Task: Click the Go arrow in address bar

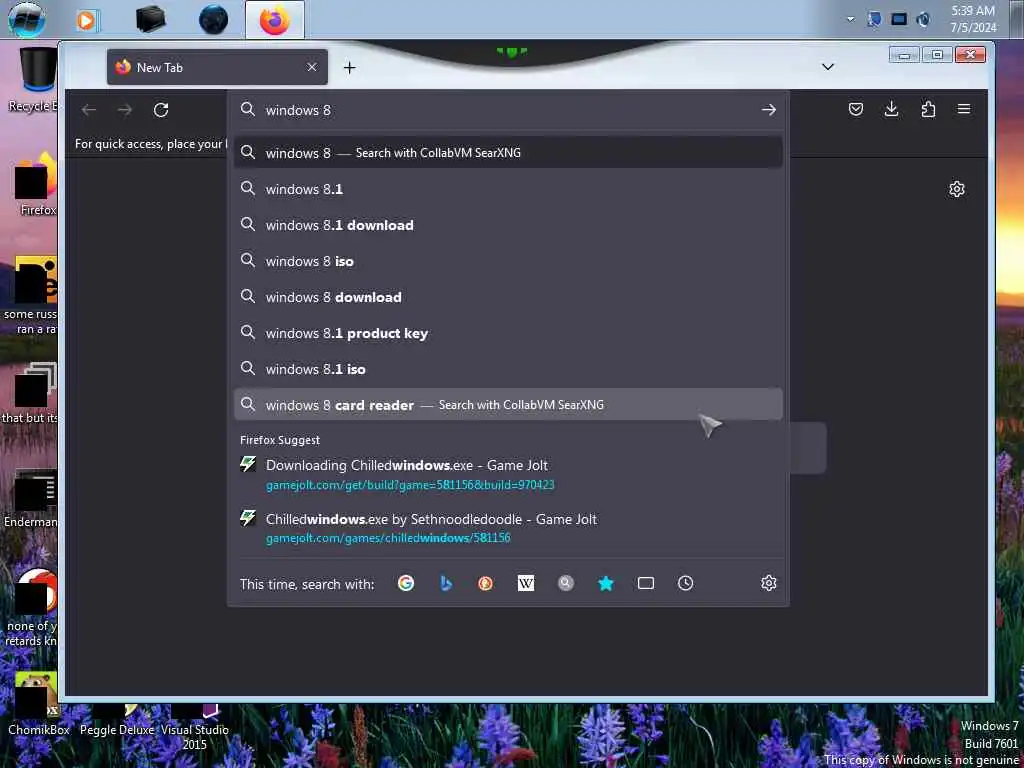Action: [769, 110]
